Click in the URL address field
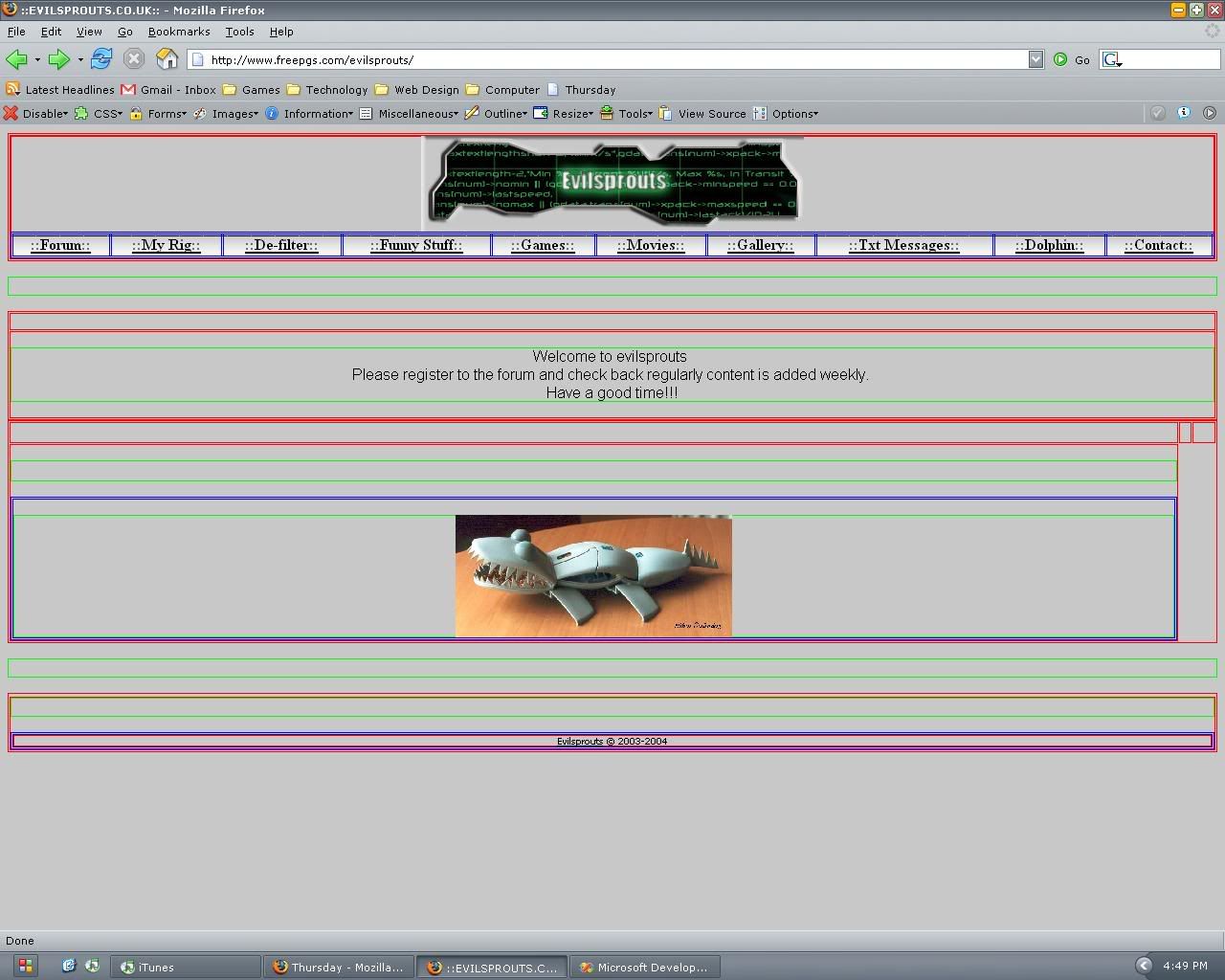 [x=612, y=59]
